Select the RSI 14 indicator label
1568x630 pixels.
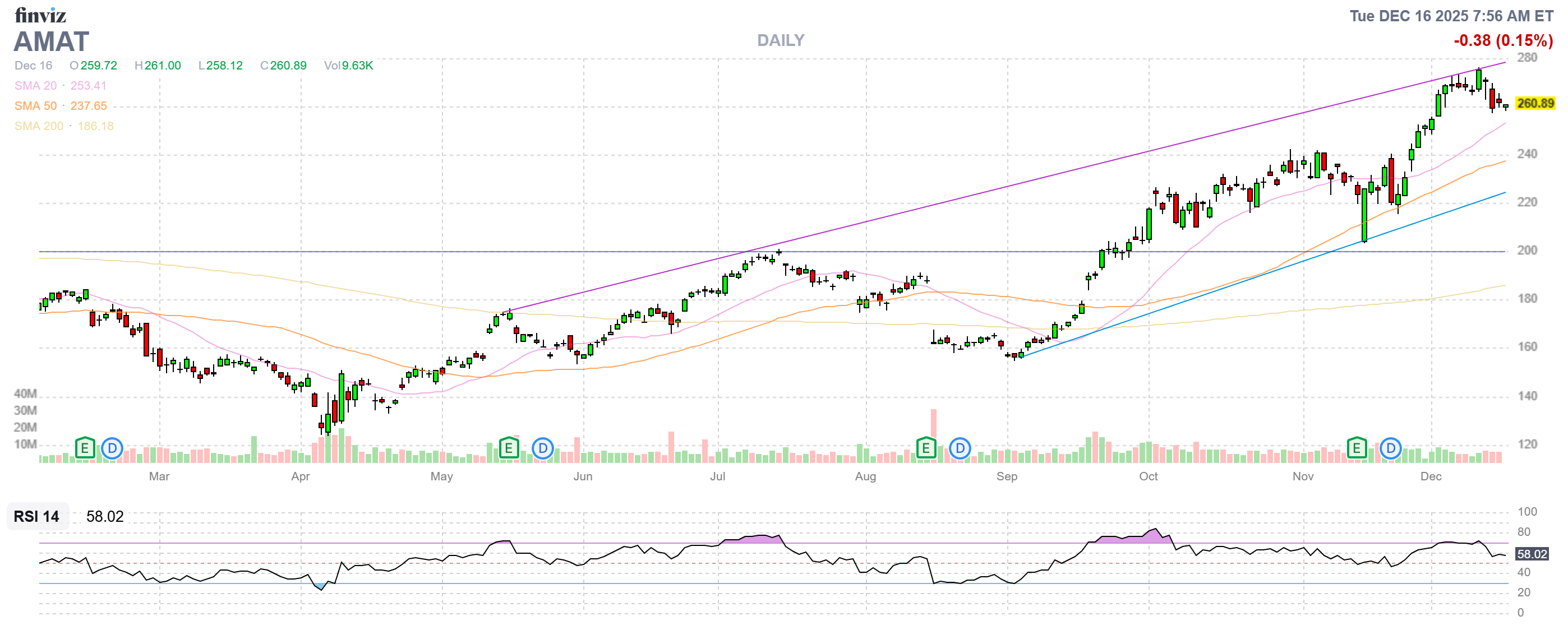(x=36, y=517)
